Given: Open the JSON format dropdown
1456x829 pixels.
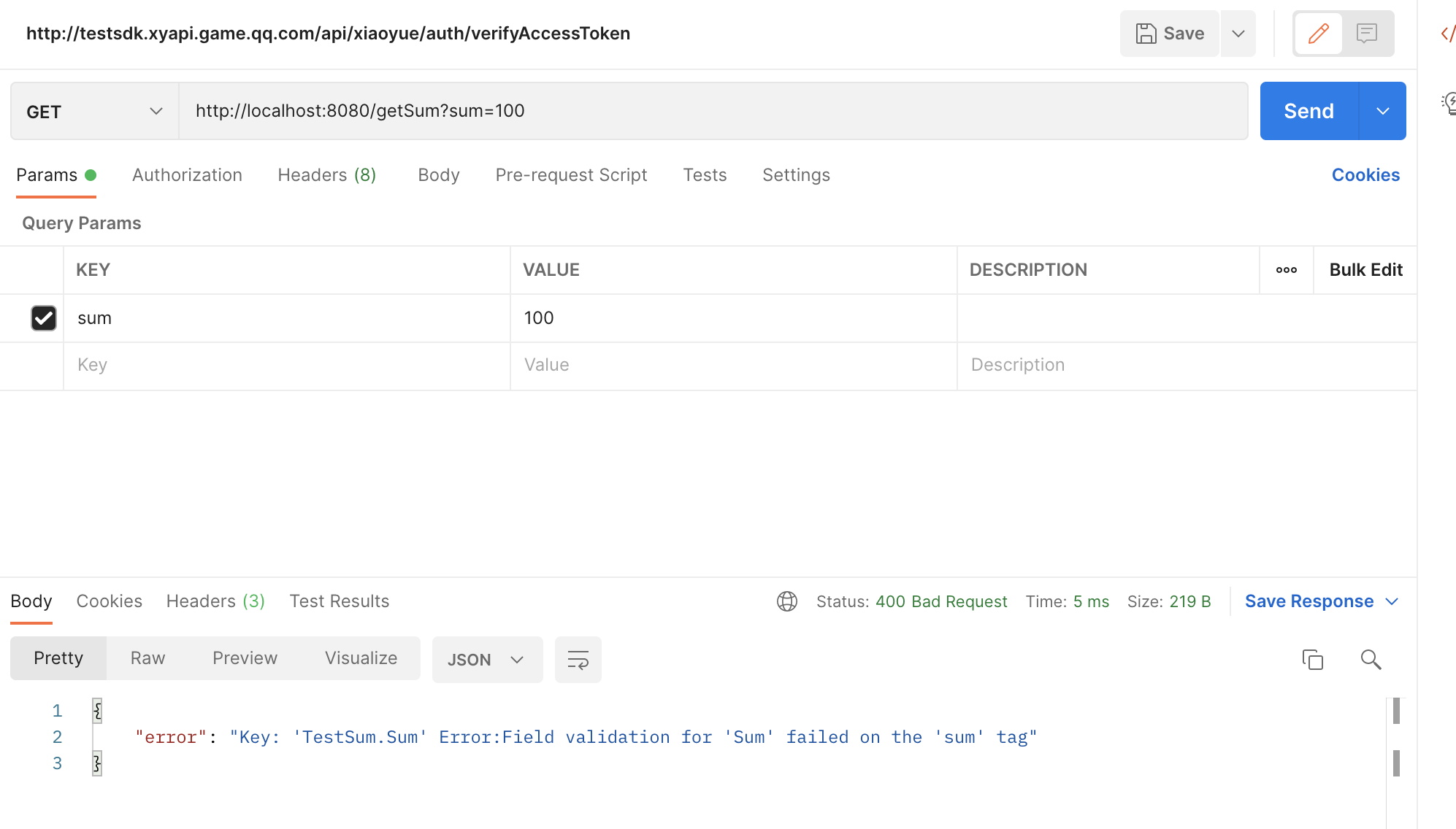Looking at the screenshot, I should tap(486, 660).
